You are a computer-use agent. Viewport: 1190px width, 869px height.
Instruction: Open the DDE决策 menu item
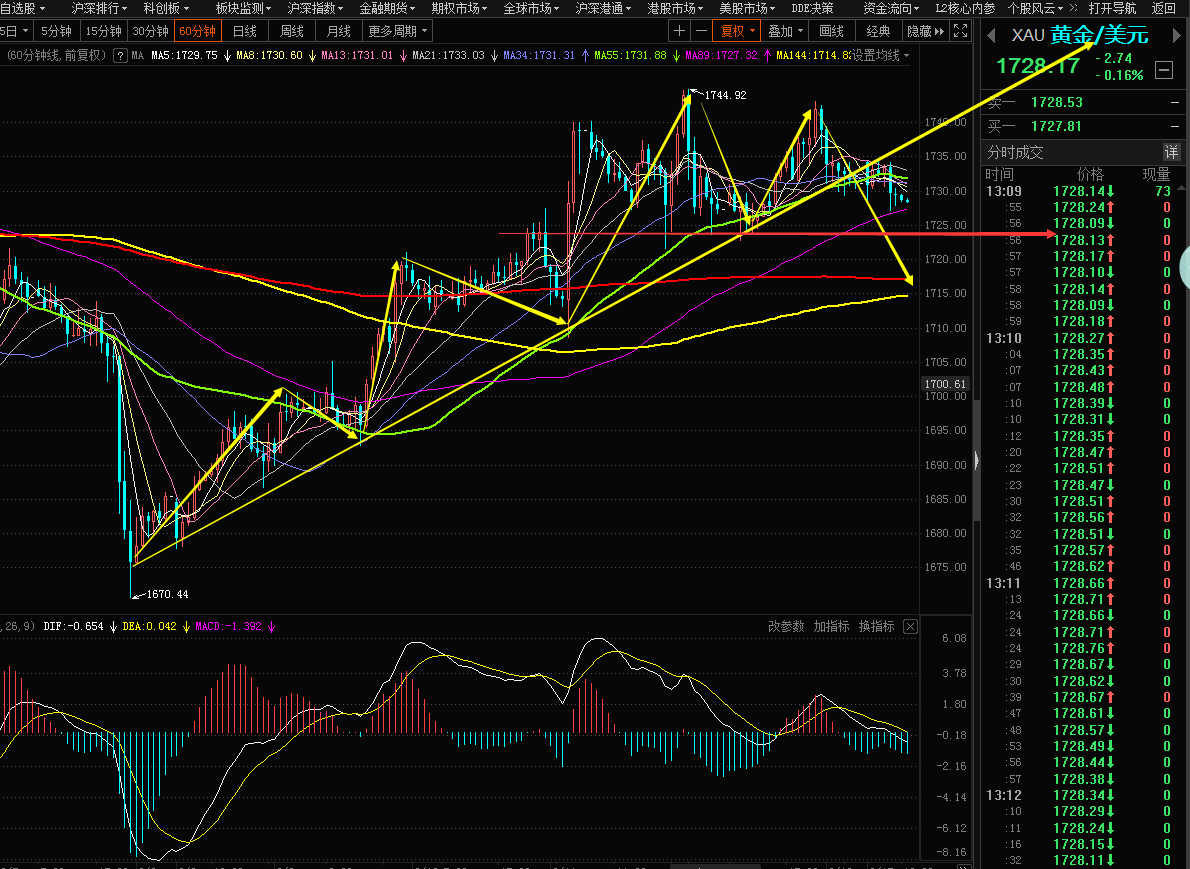coord(812,8)
